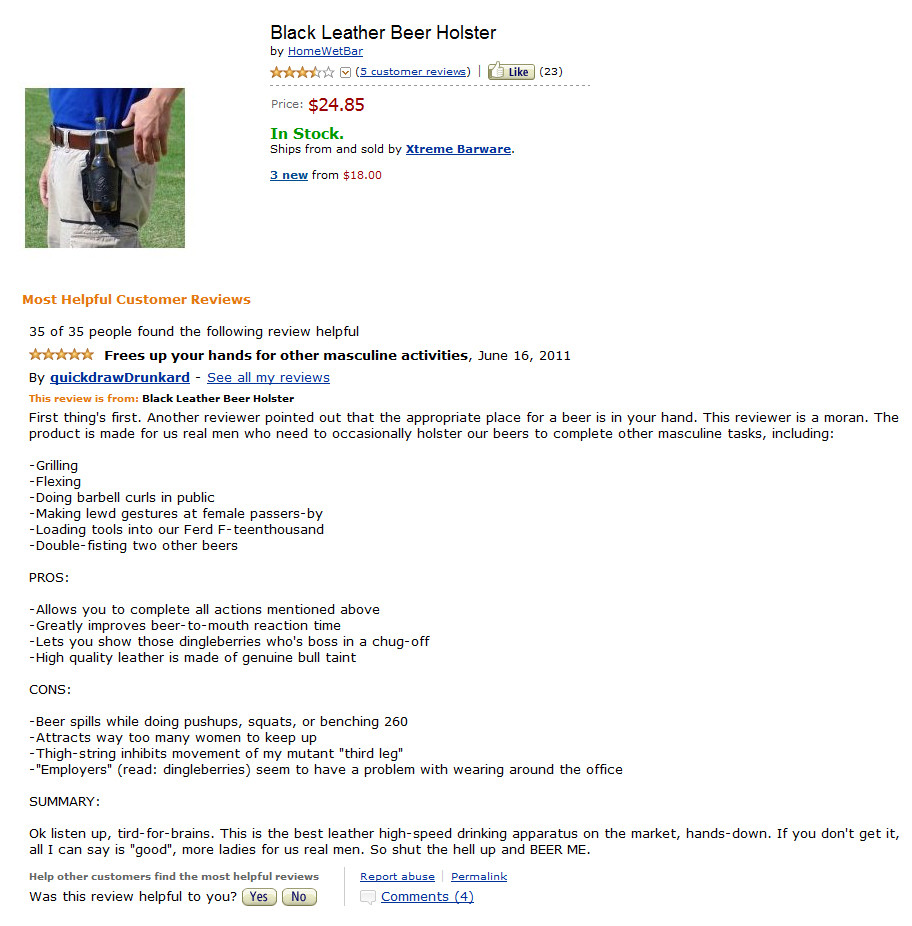Open the HomeWetBar brand link
The width and height of the screenshot is (912, 926).
click(x=325, y=51)
